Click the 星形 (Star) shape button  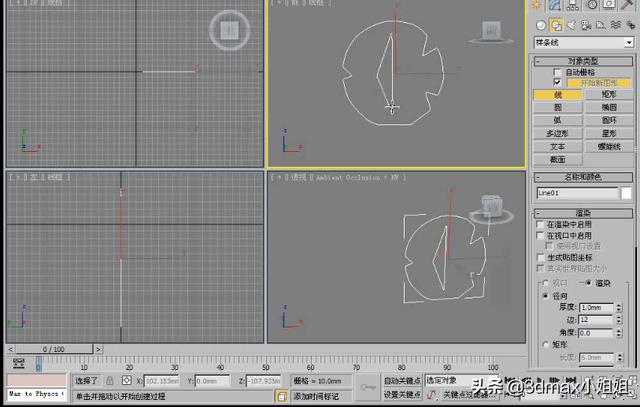609,133
